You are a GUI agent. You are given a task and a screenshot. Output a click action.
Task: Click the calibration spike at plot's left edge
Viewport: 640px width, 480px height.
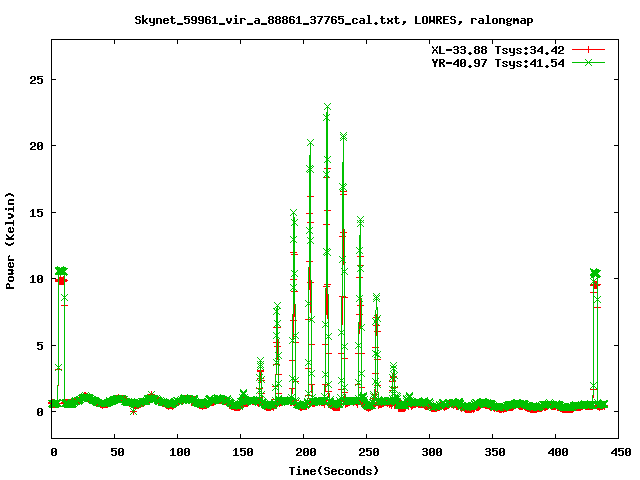61,272
